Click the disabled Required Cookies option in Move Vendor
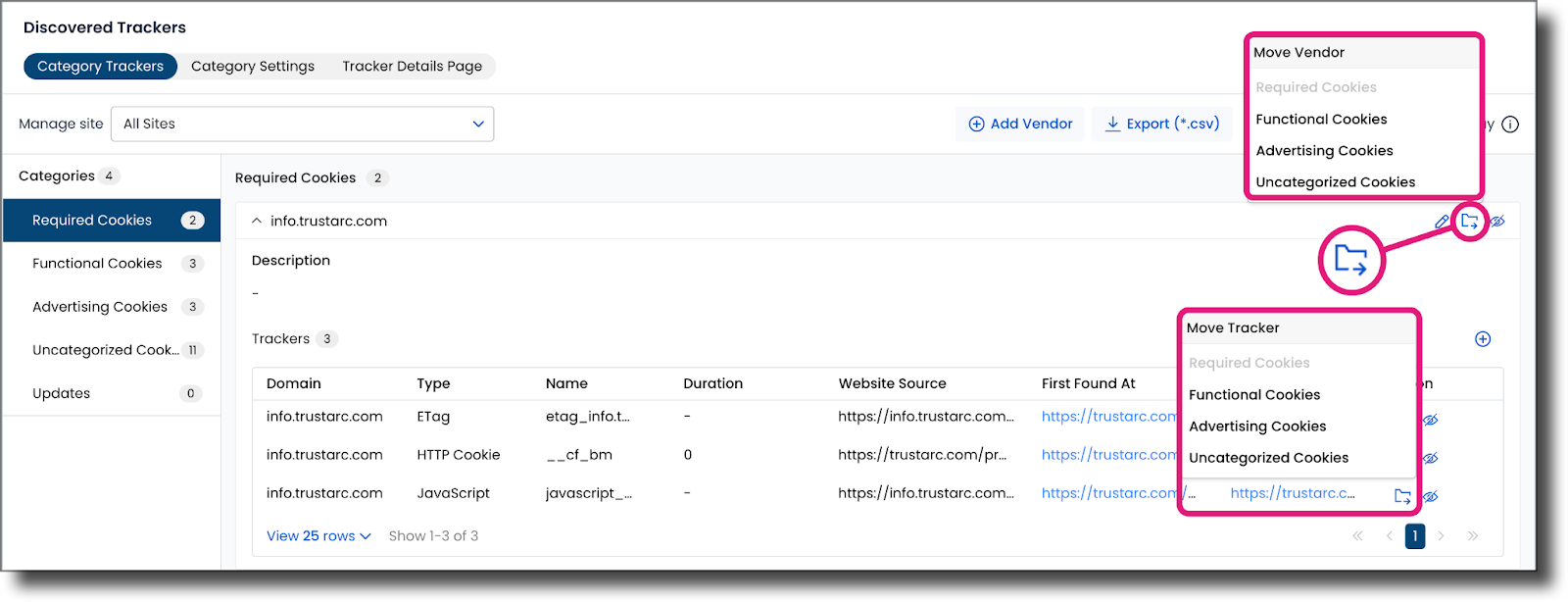 pos(1316,87)
